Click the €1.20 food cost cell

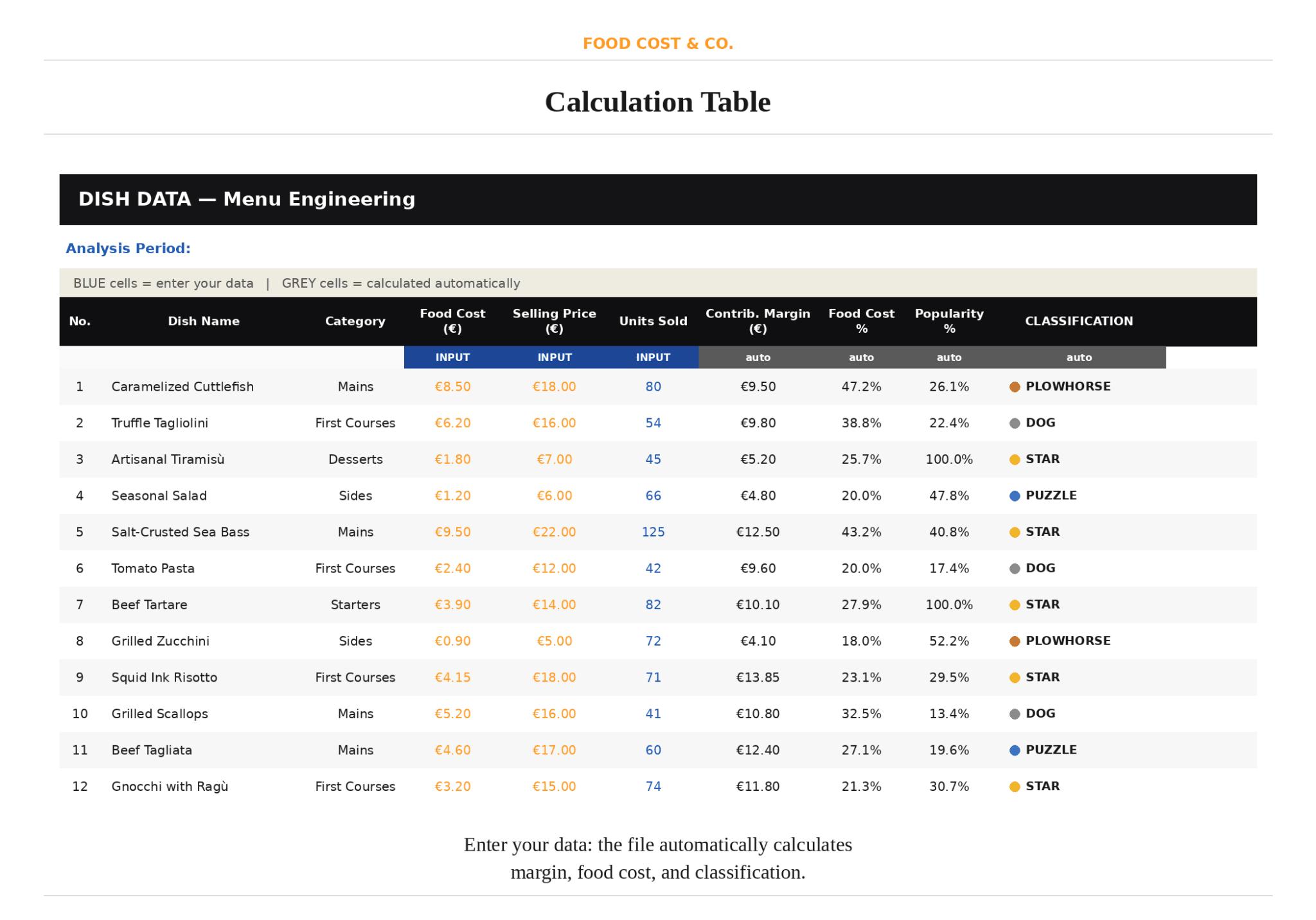click(452, 496)
